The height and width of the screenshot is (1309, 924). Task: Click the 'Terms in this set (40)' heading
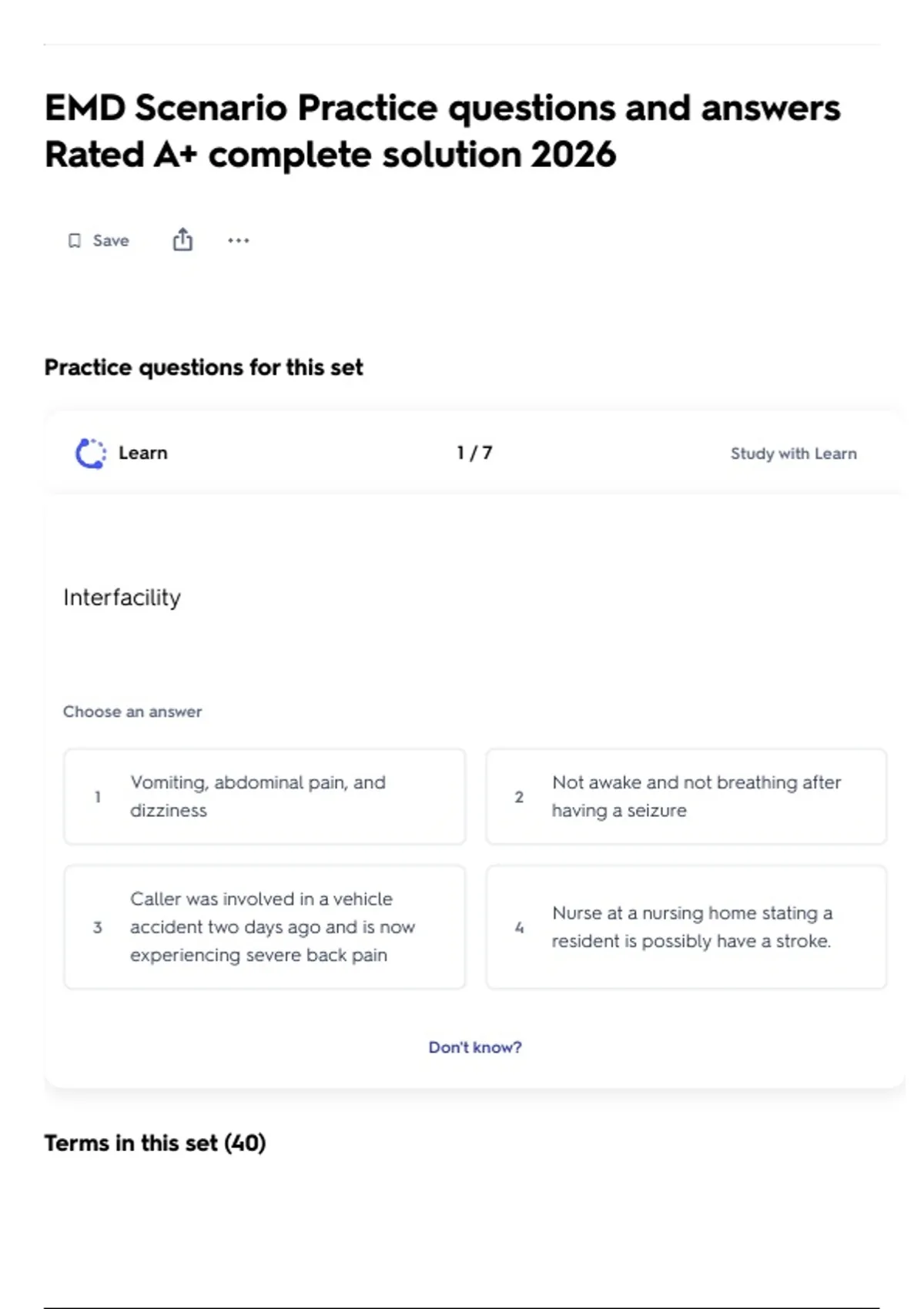tap(155, 1143)
